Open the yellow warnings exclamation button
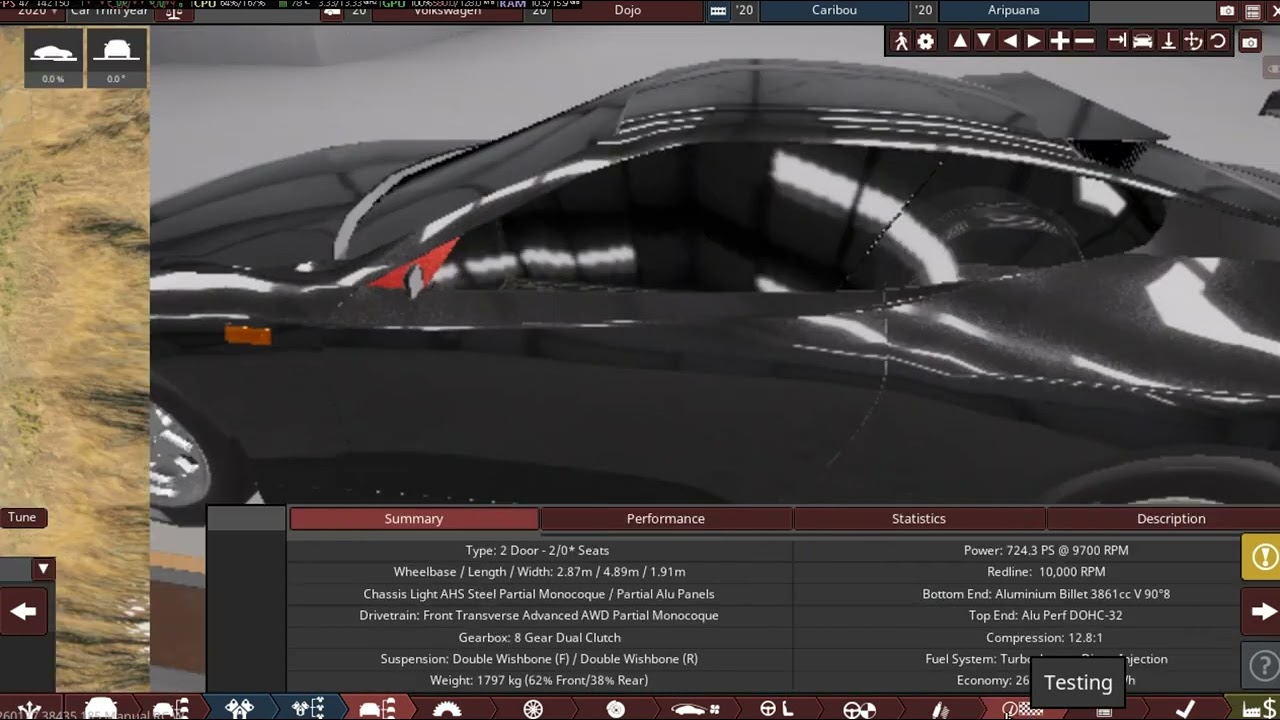 coord(1261,557)
